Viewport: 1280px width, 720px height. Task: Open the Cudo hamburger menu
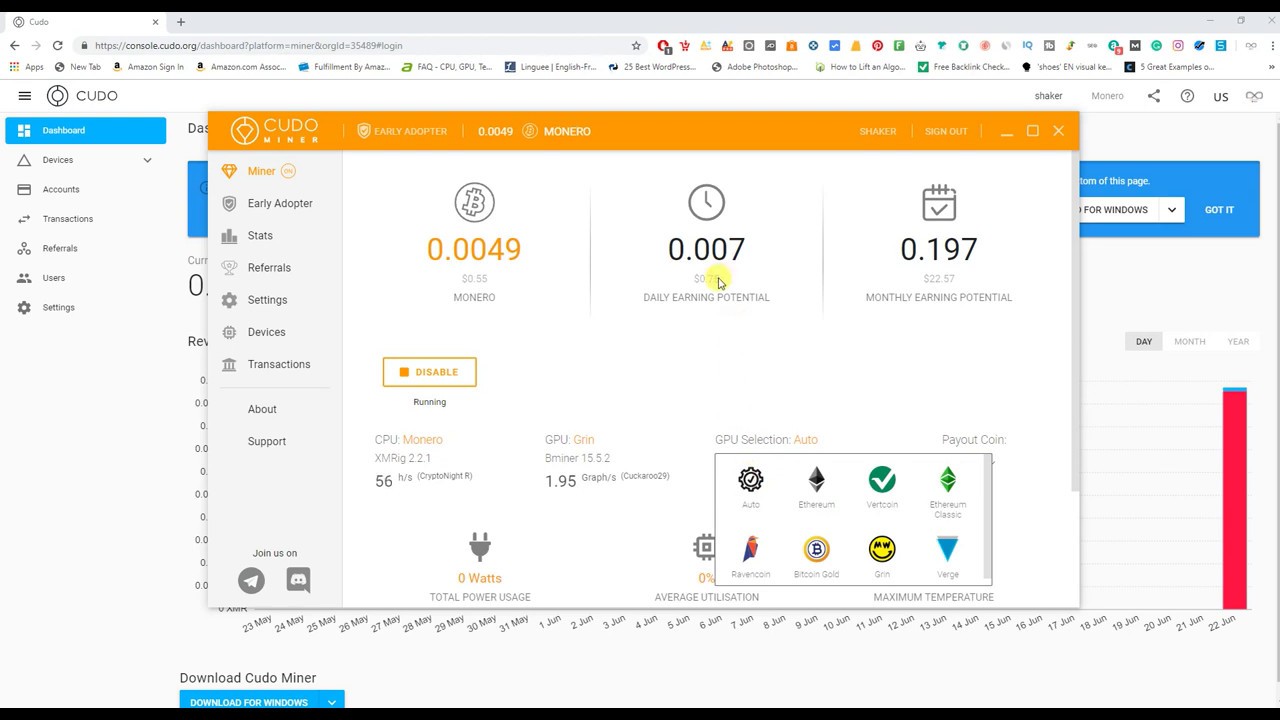click(x=24, y=96)
